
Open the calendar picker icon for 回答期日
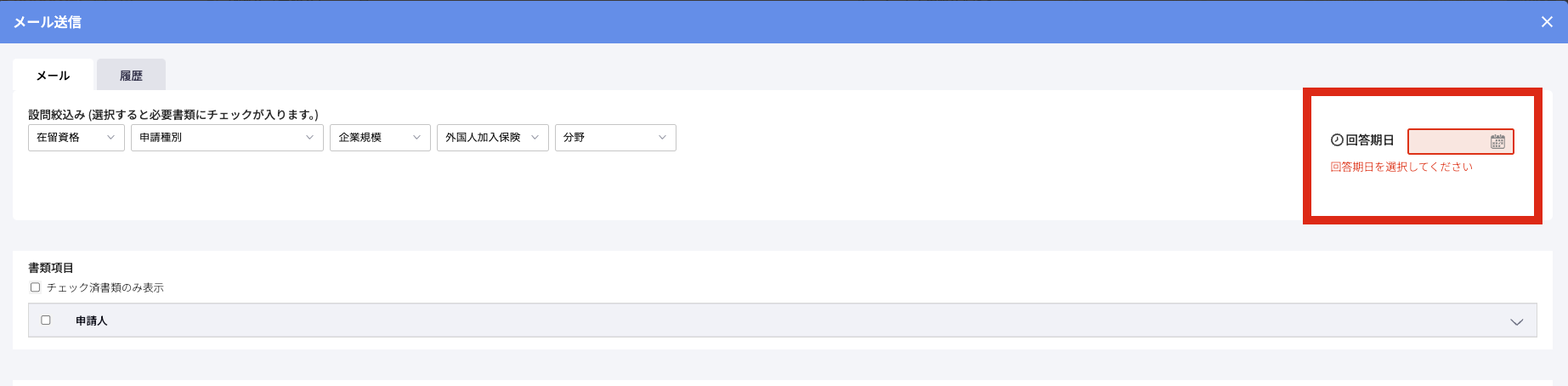click(1497, 142)
